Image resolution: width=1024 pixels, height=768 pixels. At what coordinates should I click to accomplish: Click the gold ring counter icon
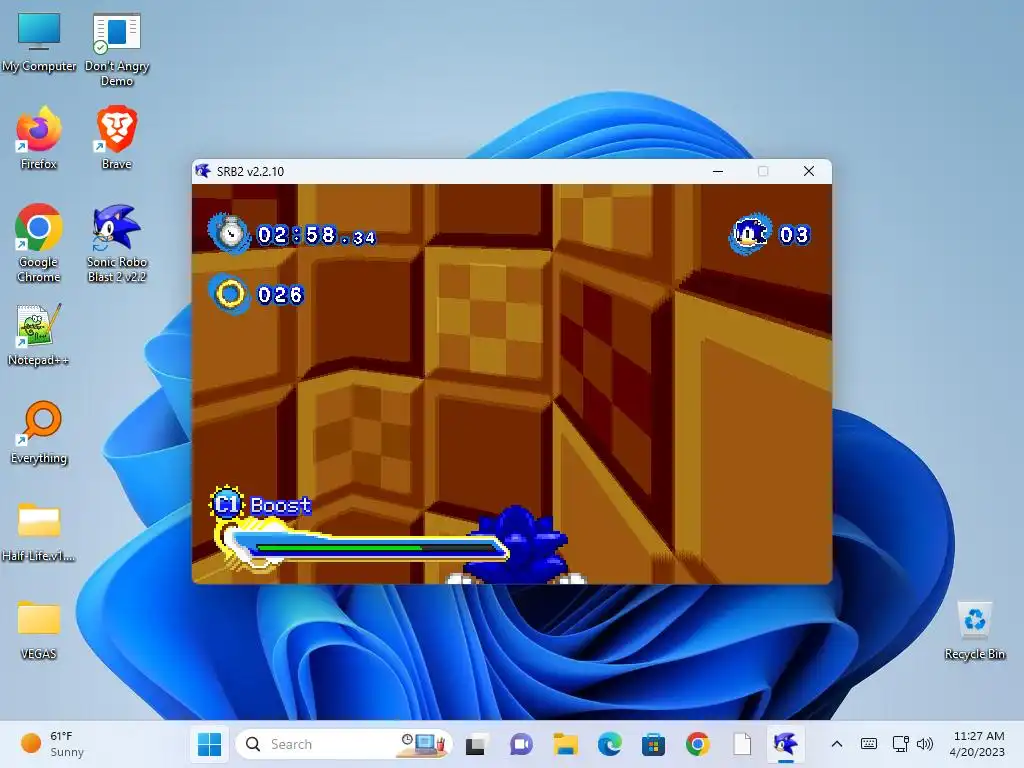(x=230, y=294)
